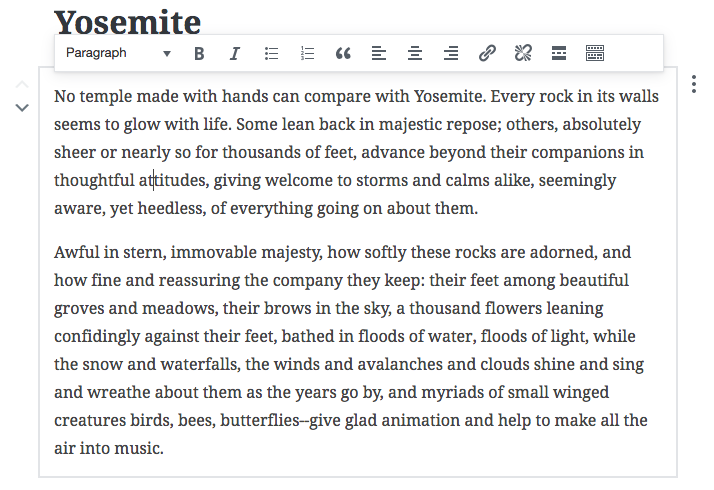
Task: Open block options three-dot menu
Action: [x=694, y=84]
